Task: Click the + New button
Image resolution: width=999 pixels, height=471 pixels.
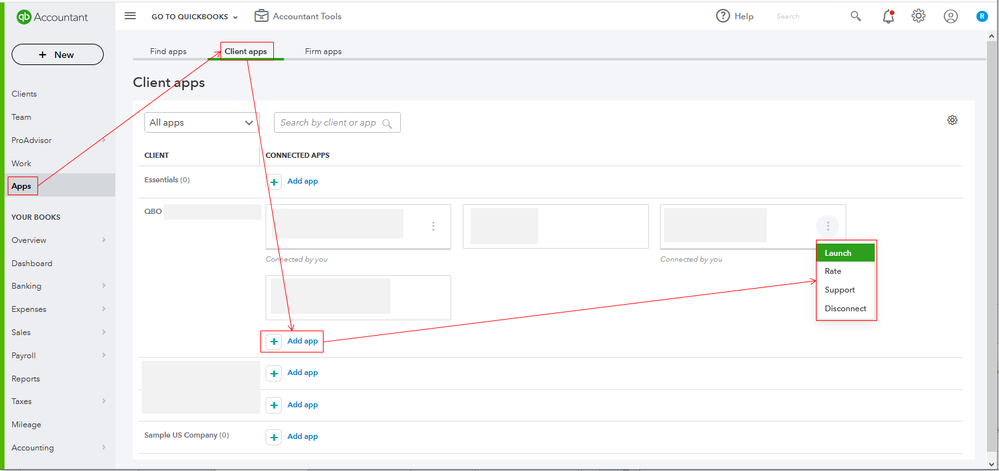Action: pos(57,55)
